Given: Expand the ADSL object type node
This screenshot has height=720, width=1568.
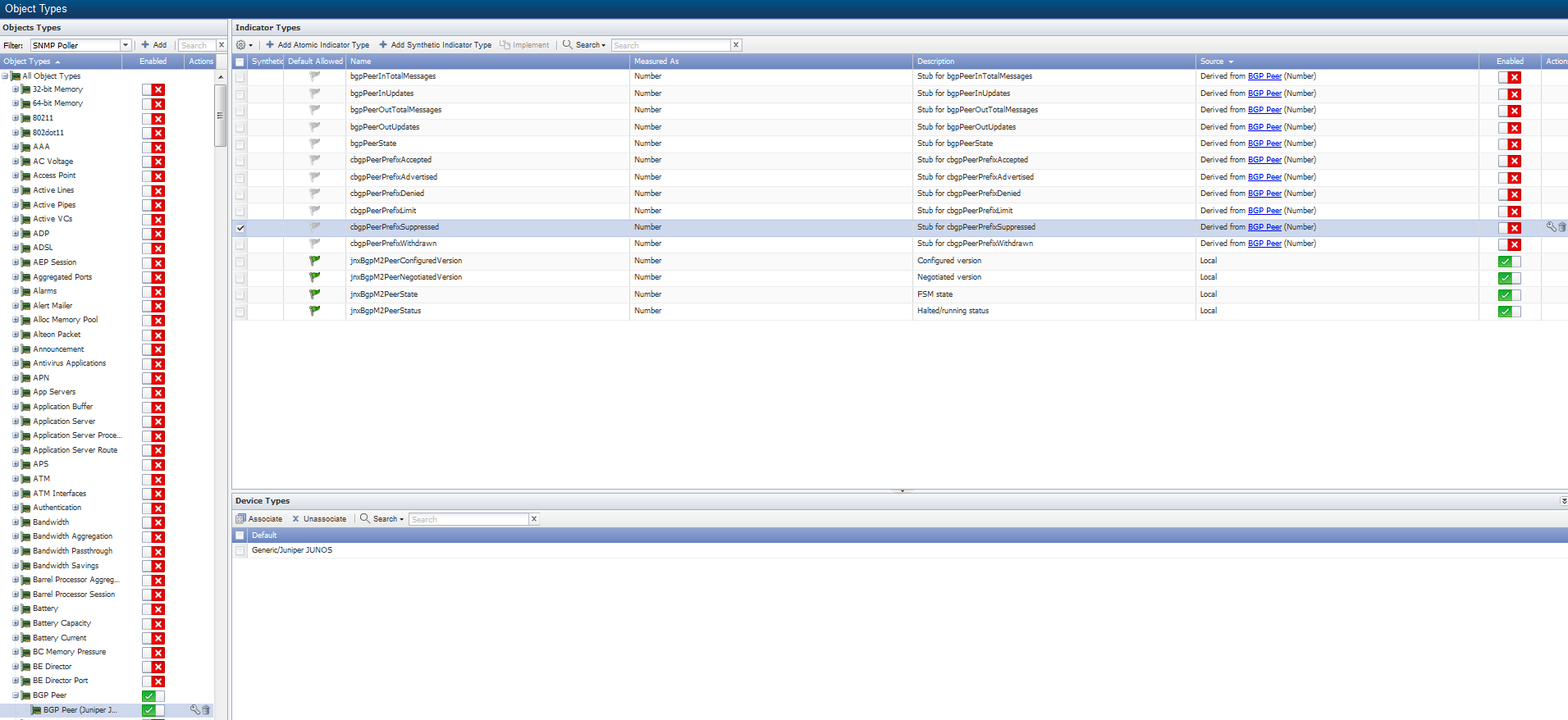Looking at the screenshot, I should pyautogui.click(x=16, y=248).
